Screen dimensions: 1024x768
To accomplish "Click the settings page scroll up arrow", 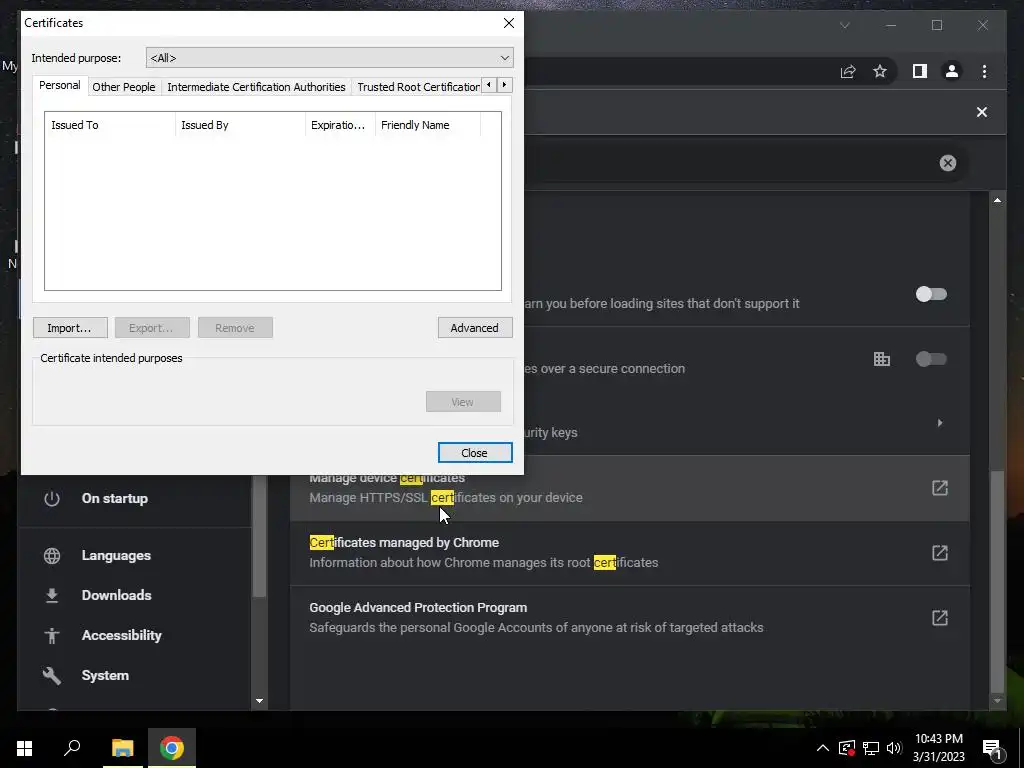I will click(997, 200).
